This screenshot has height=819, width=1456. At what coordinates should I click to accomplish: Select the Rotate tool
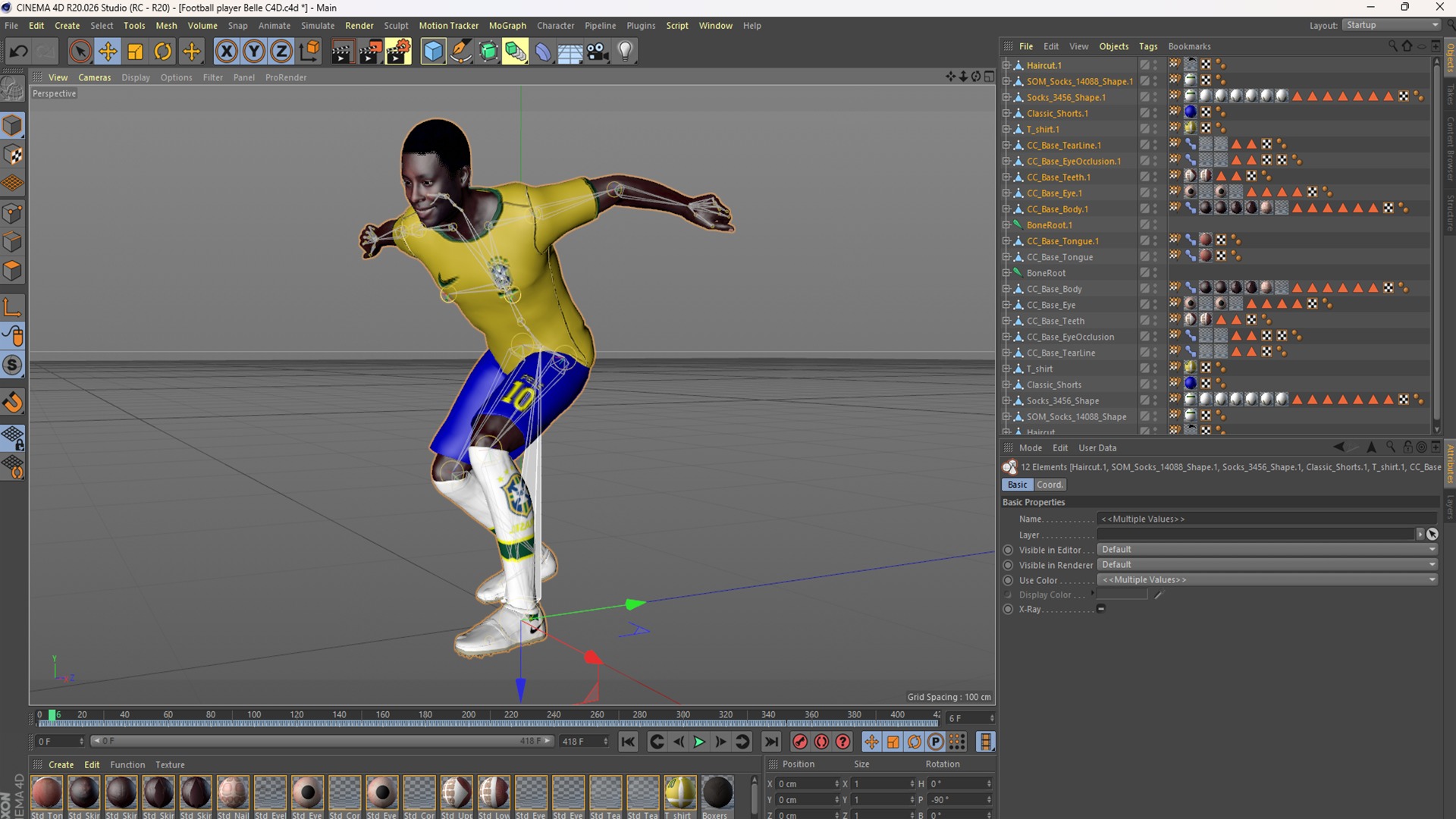click(x=163, y=52)
